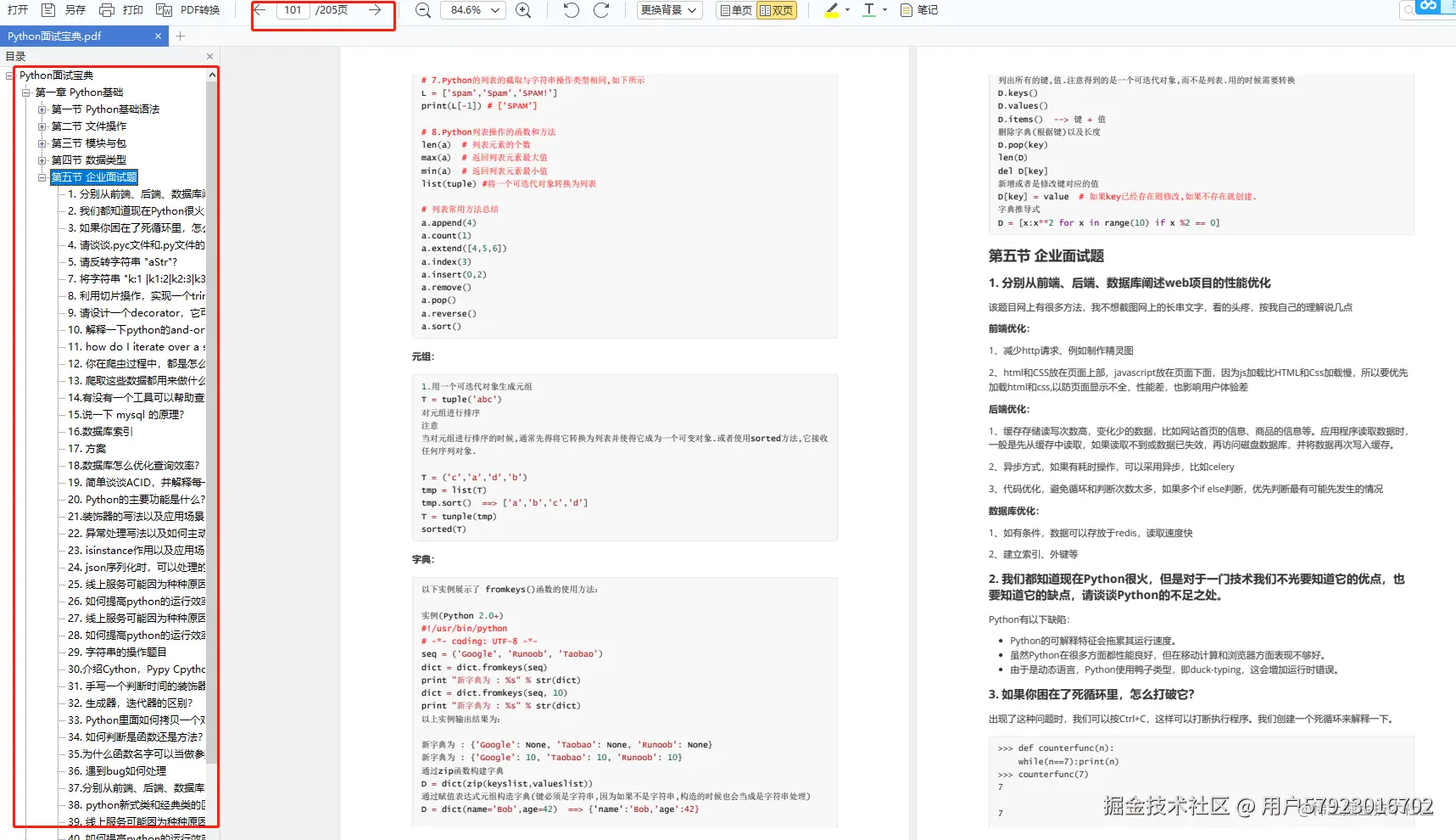This screenshot has width=1456, height=840.
Task: Select the Python面试宝典.pdf tab
Action: point(82,36)
